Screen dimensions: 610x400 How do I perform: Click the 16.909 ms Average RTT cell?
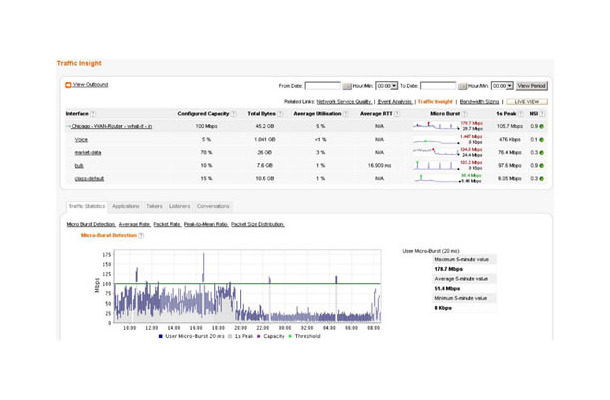(379, 166)
